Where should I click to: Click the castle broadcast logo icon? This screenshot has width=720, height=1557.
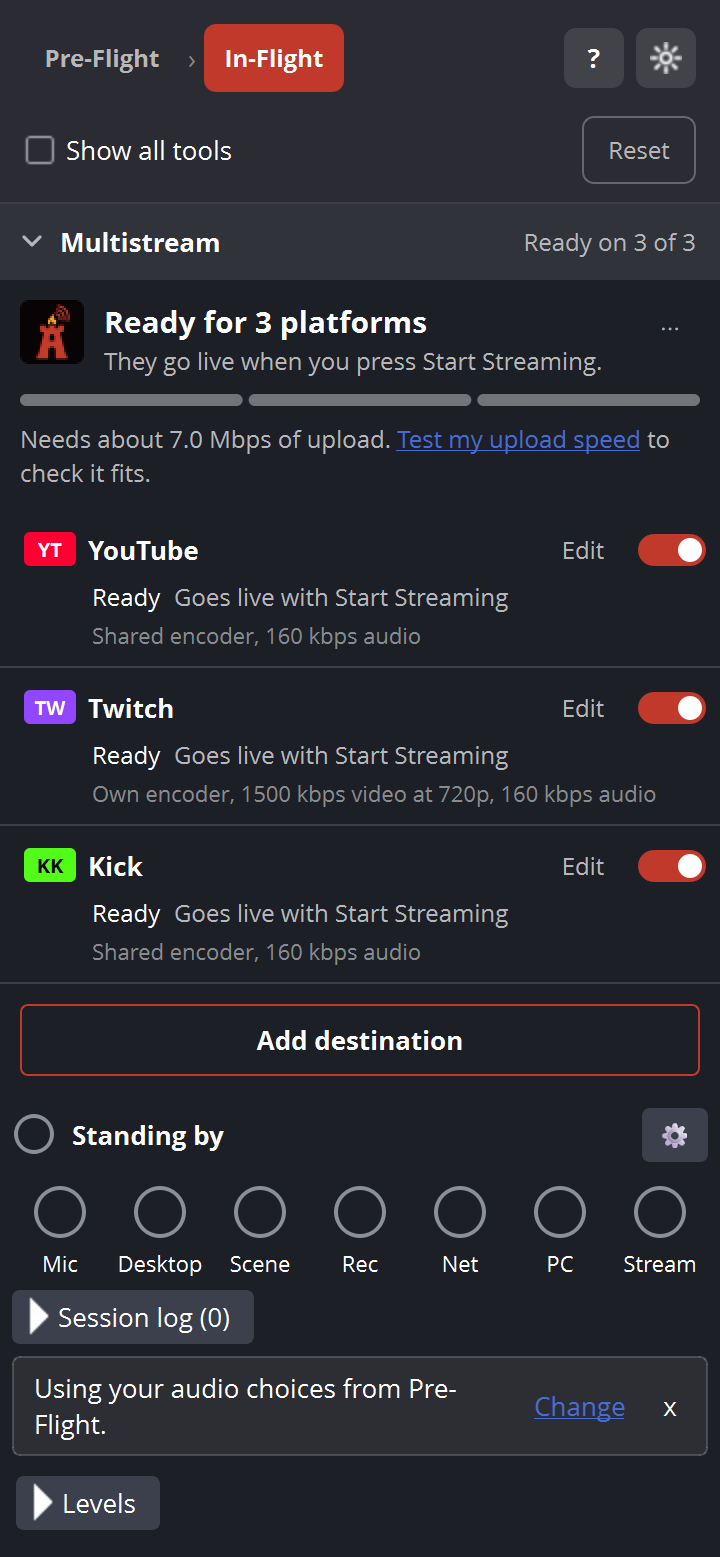click(52, 332)
